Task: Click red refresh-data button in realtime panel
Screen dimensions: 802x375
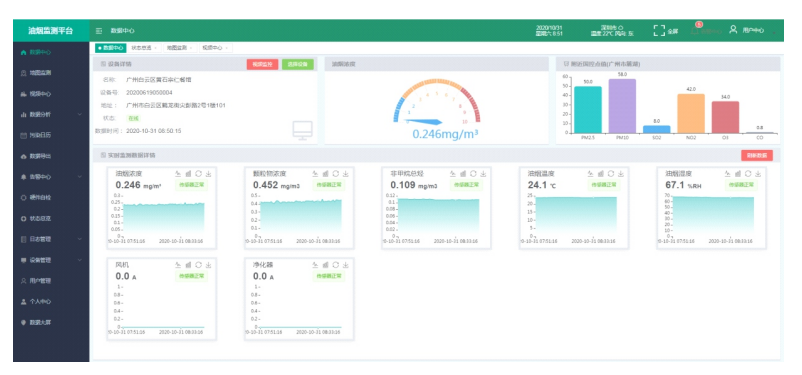Action: 756,156
